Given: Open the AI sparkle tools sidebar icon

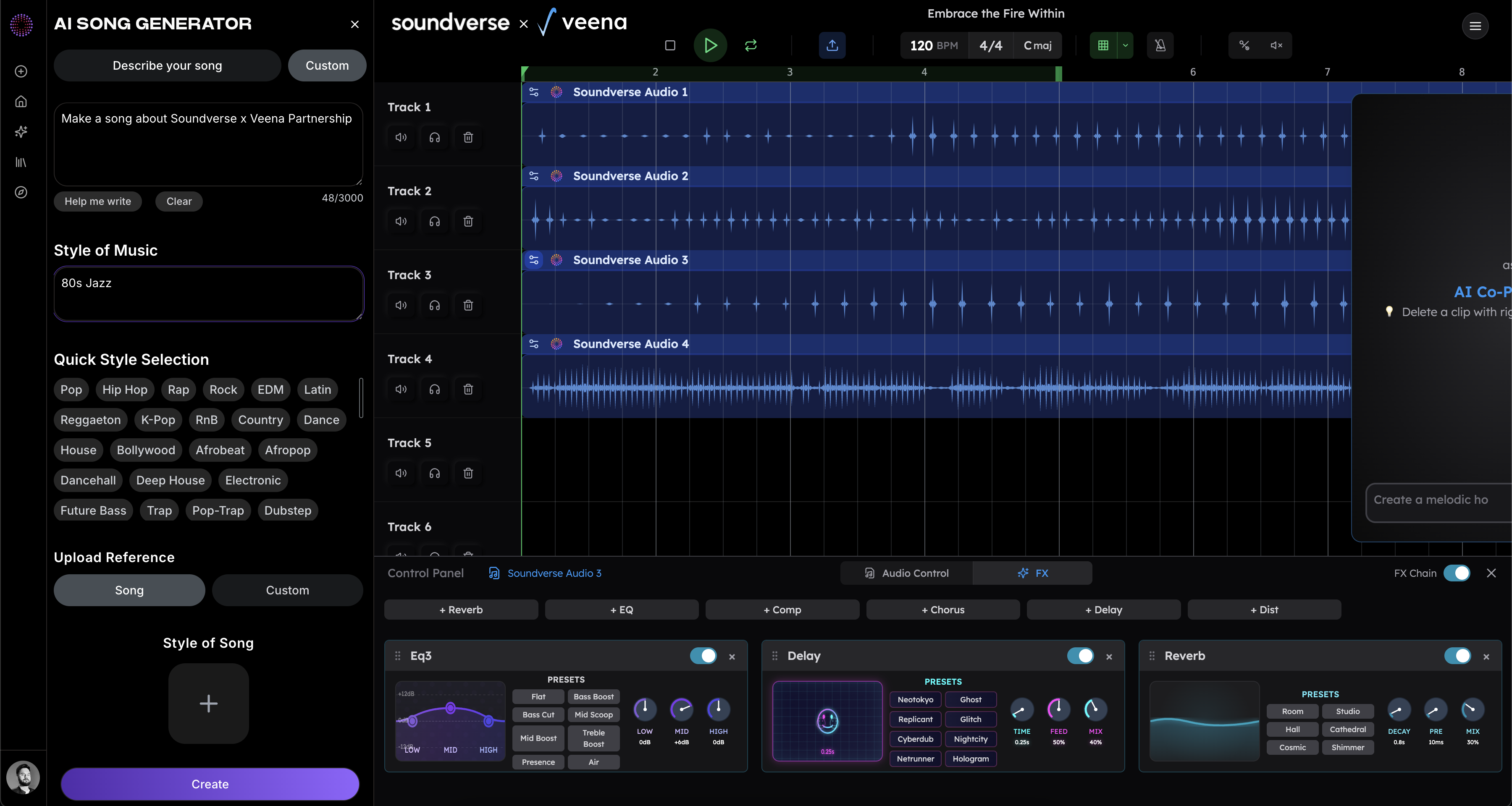Looking at the screenshot, I should point(21,132).
